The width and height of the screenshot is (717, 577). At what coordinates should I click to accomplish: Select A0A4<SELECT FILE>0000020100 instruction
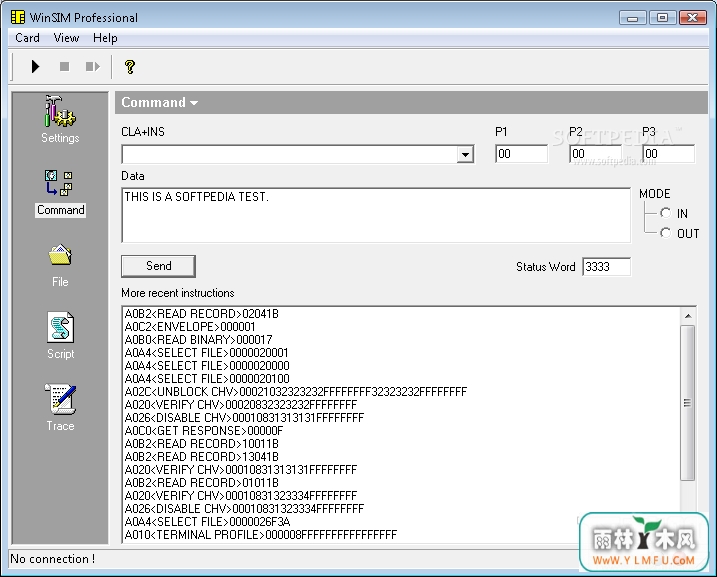coord(207,379)
